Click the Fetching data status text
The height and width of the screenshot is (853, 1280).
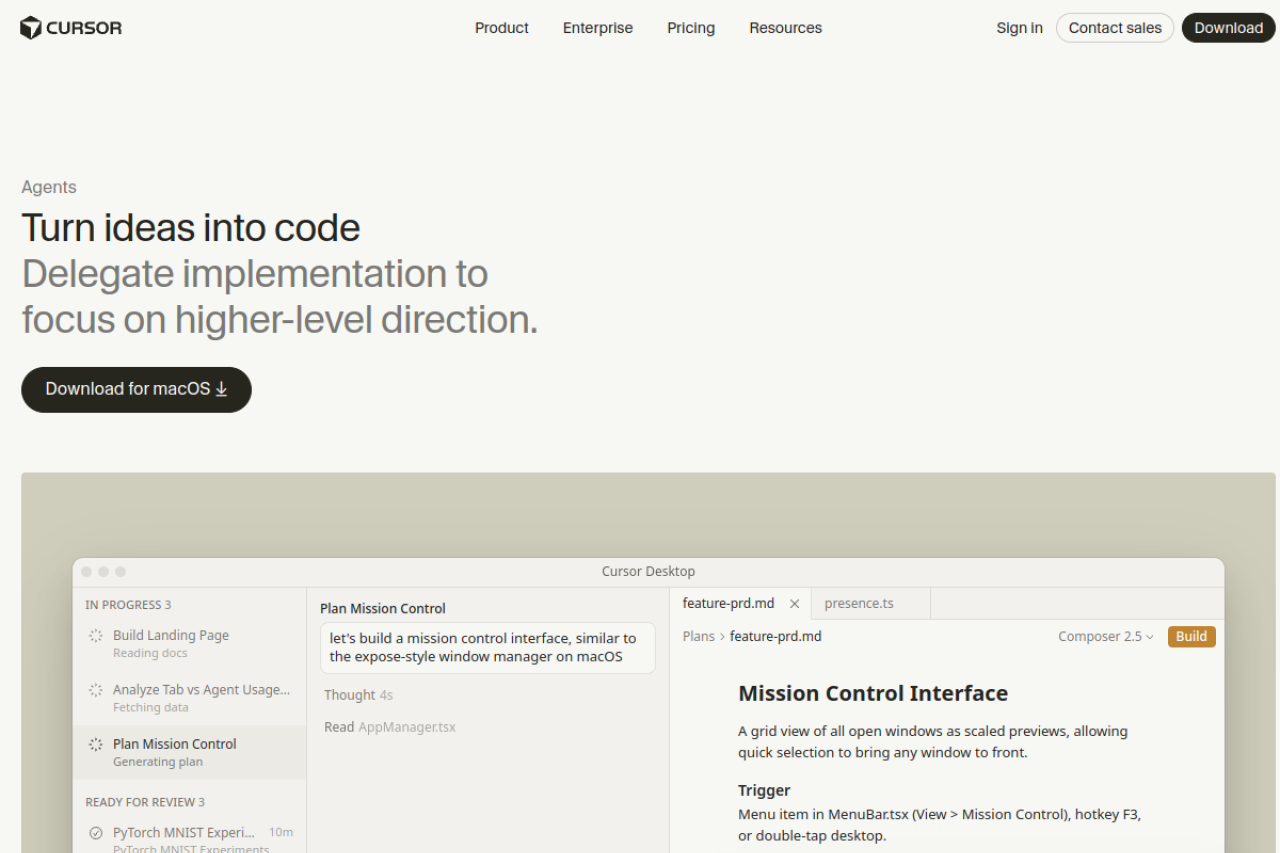(x=151, y=707)
